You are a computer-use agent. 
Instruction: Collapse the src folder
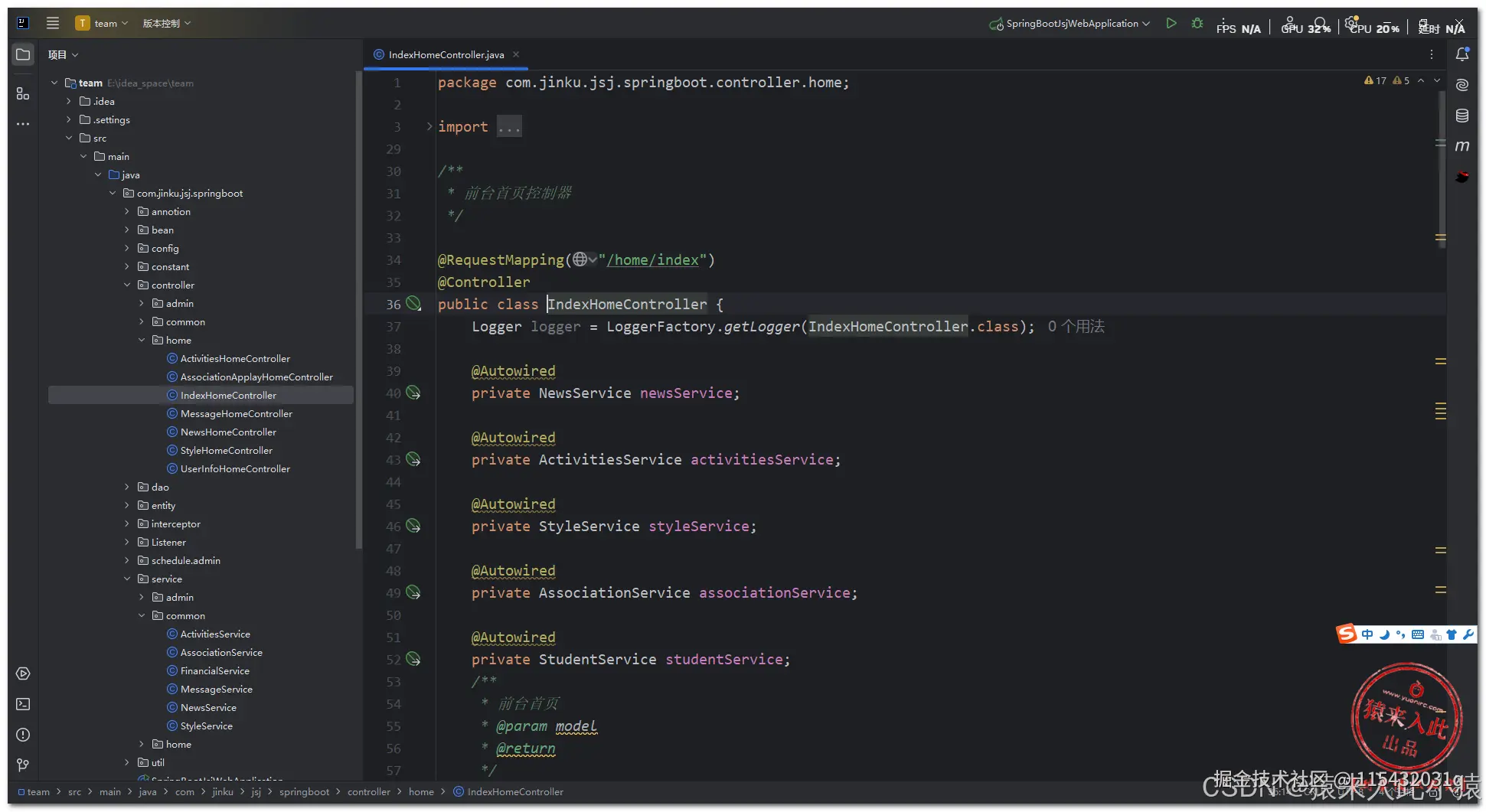pyautogui.click(x=69, y=138)
